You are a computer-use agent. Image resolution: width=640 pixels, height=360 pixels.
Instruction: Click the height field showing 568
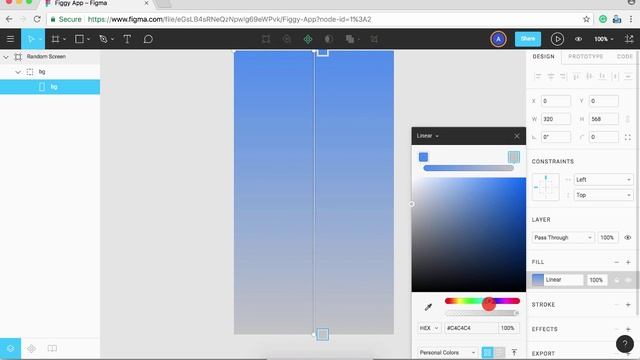[604, 119]
